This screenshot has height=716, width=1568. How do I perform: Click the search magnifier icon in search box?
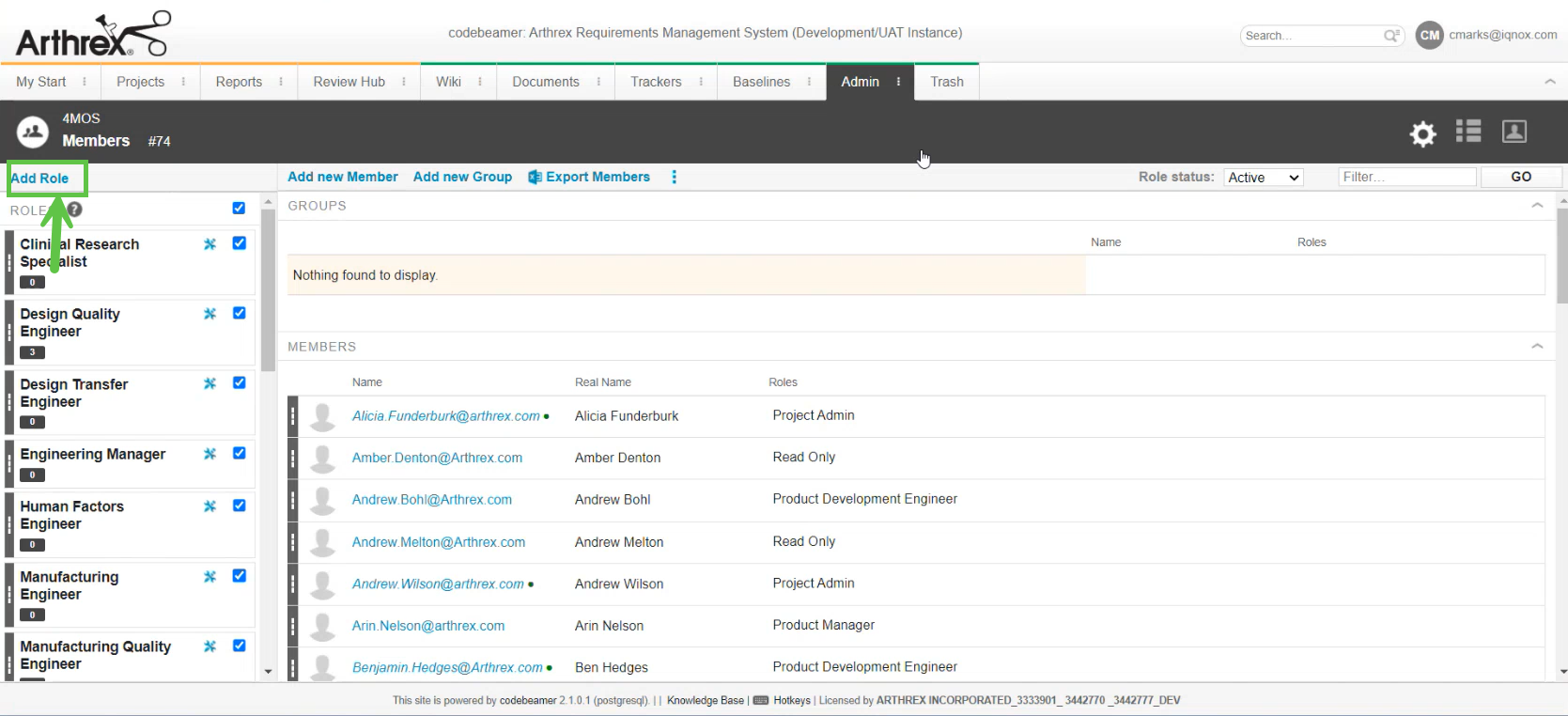click(x=1390, y=36)
